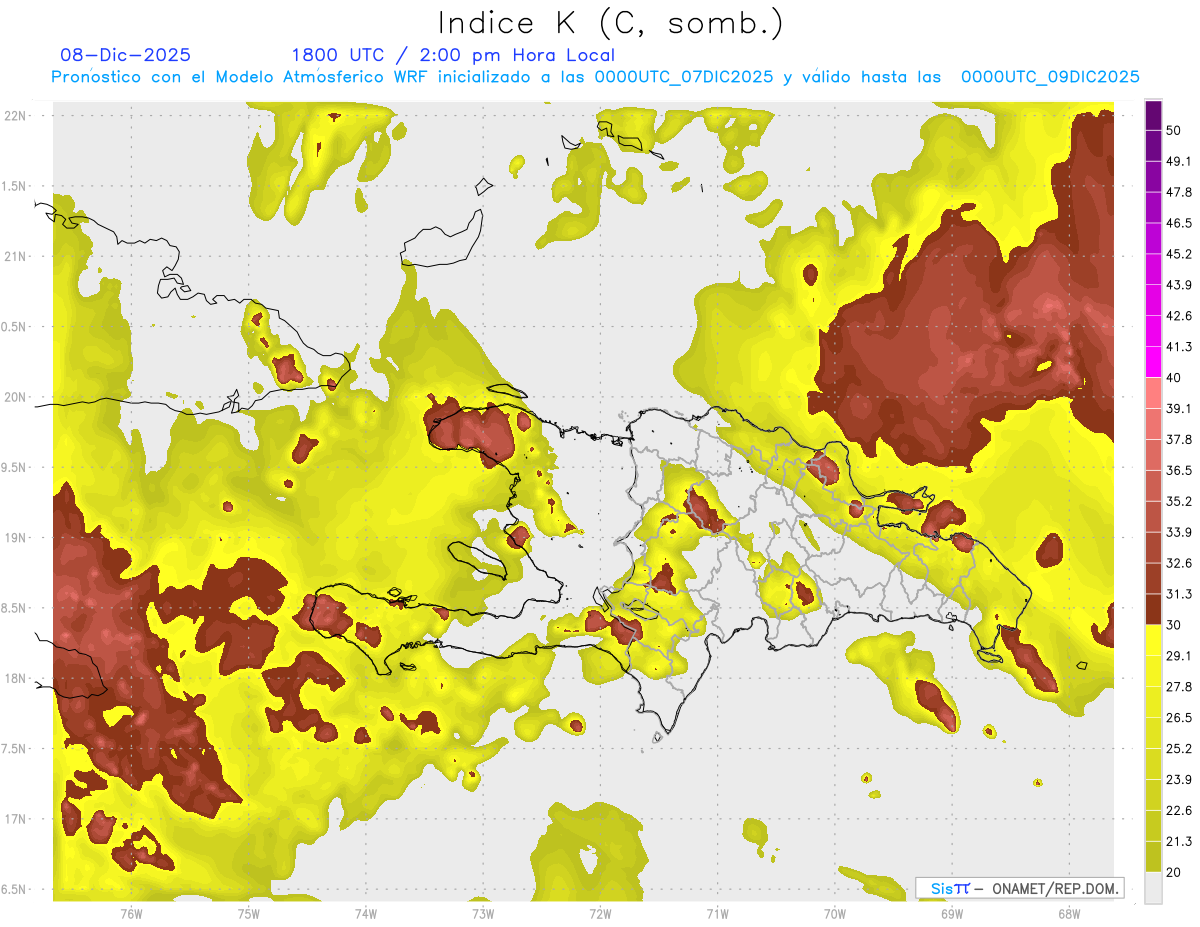Click the '20' colorbar value
1200x927 pixels.
click(1174, 872)
